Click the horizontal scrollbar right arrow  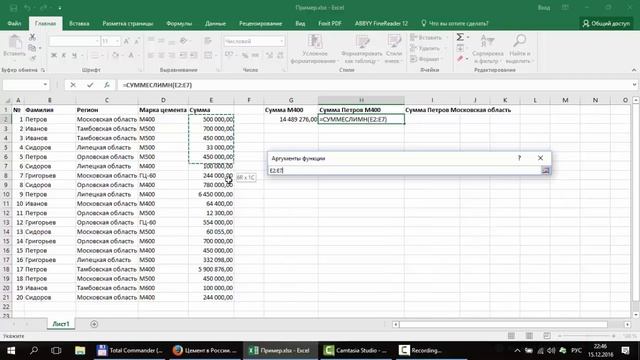click(x=627, y=324)
